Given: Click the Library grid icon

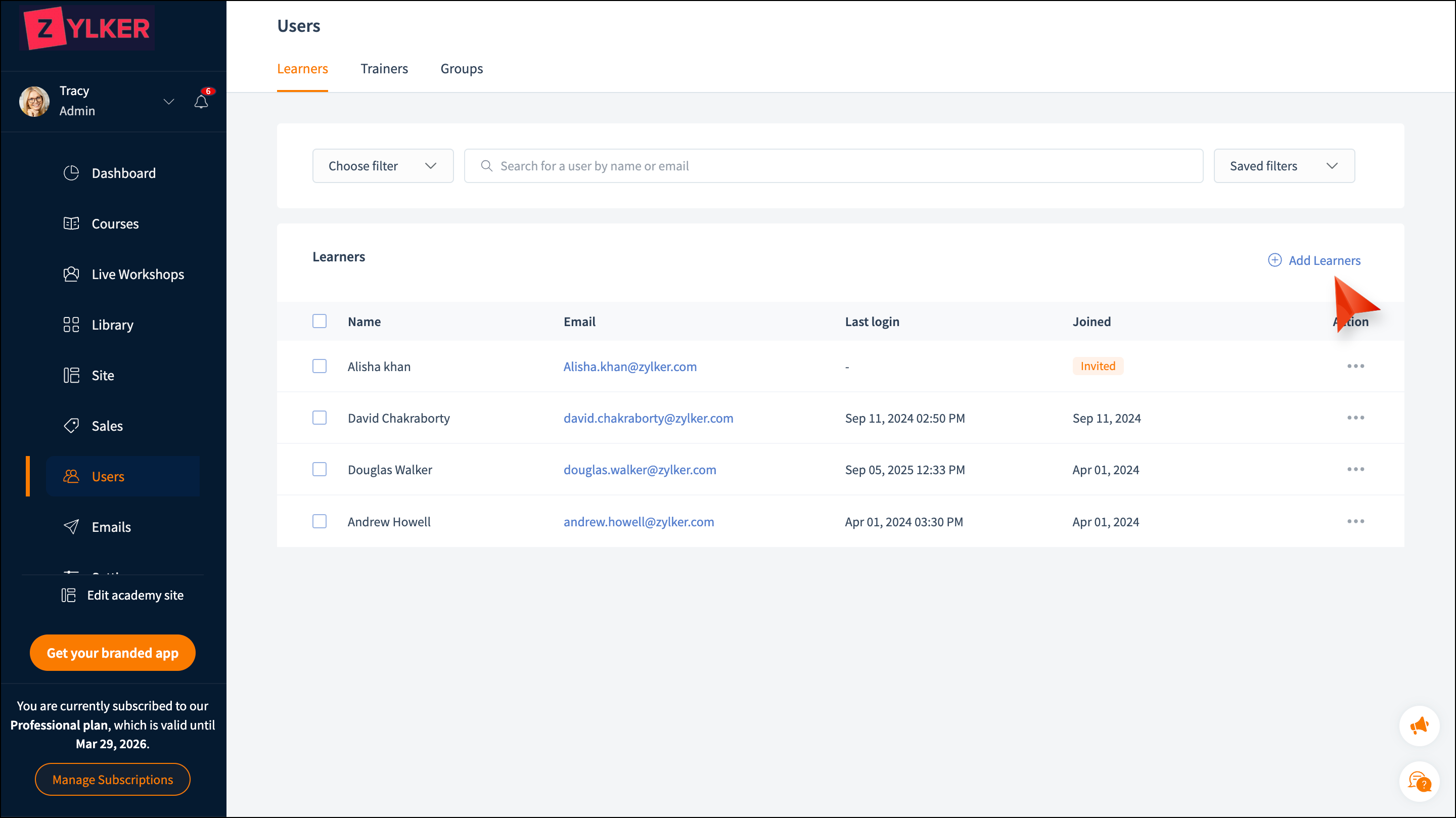Looking at the screenshot, I should click(x=71, y=325).
